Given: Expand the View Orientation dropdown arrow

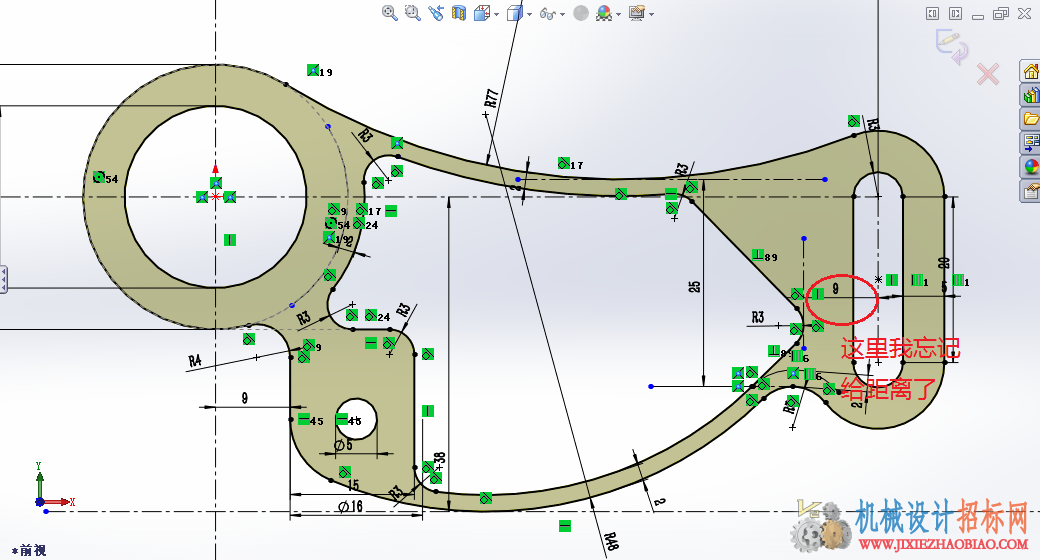Looking at the screenshot, I should click(496, 14).
